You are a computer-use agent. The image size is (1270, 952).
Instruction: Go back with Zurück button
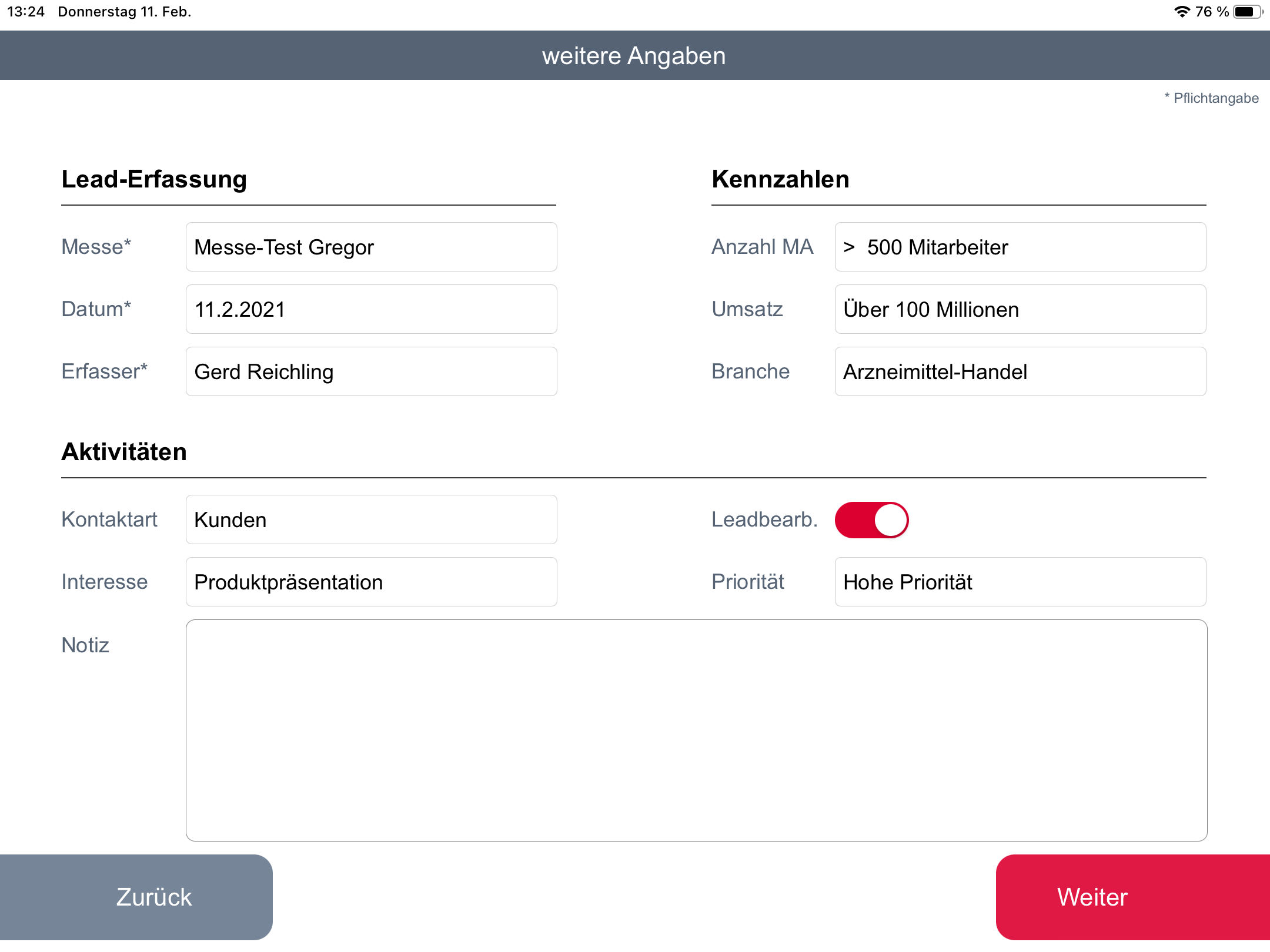point(136,897)
